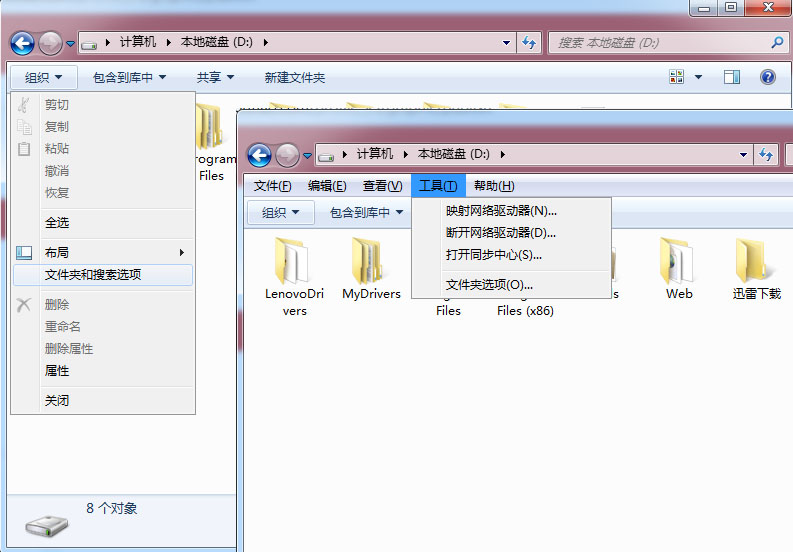
Task: Click 属性 in the organize menu
Action: [x=103, y=370]
